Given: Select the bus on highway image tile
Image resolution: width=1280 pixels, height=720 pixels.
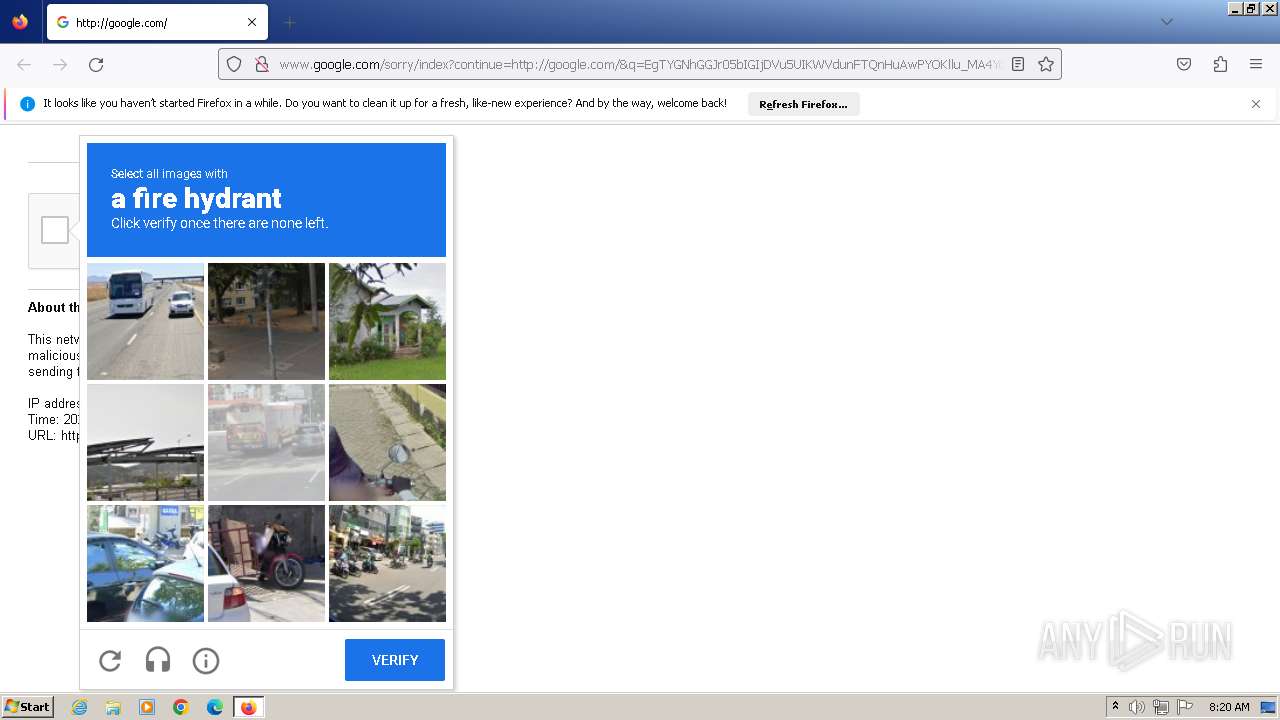Looking at the screenshot, I should coord(145,321).
